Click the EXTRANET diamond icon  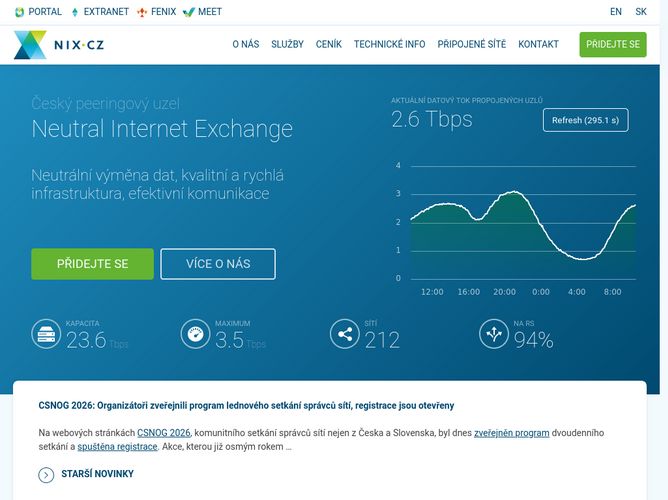tap(75, 12)
